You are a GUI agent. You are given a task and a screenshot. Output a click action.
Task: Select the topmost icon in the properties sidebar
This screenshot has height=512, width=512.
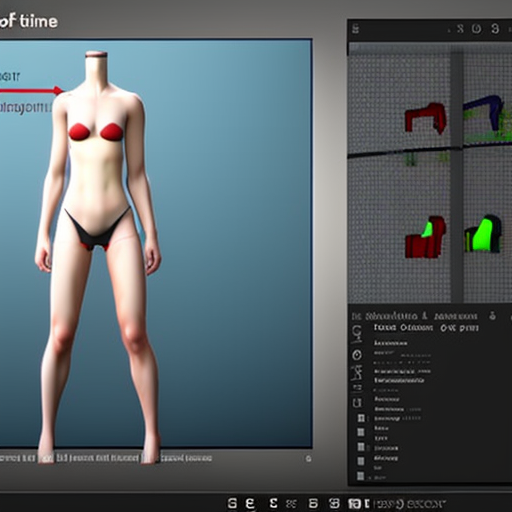pyautogui.click(x=357, y=334)
